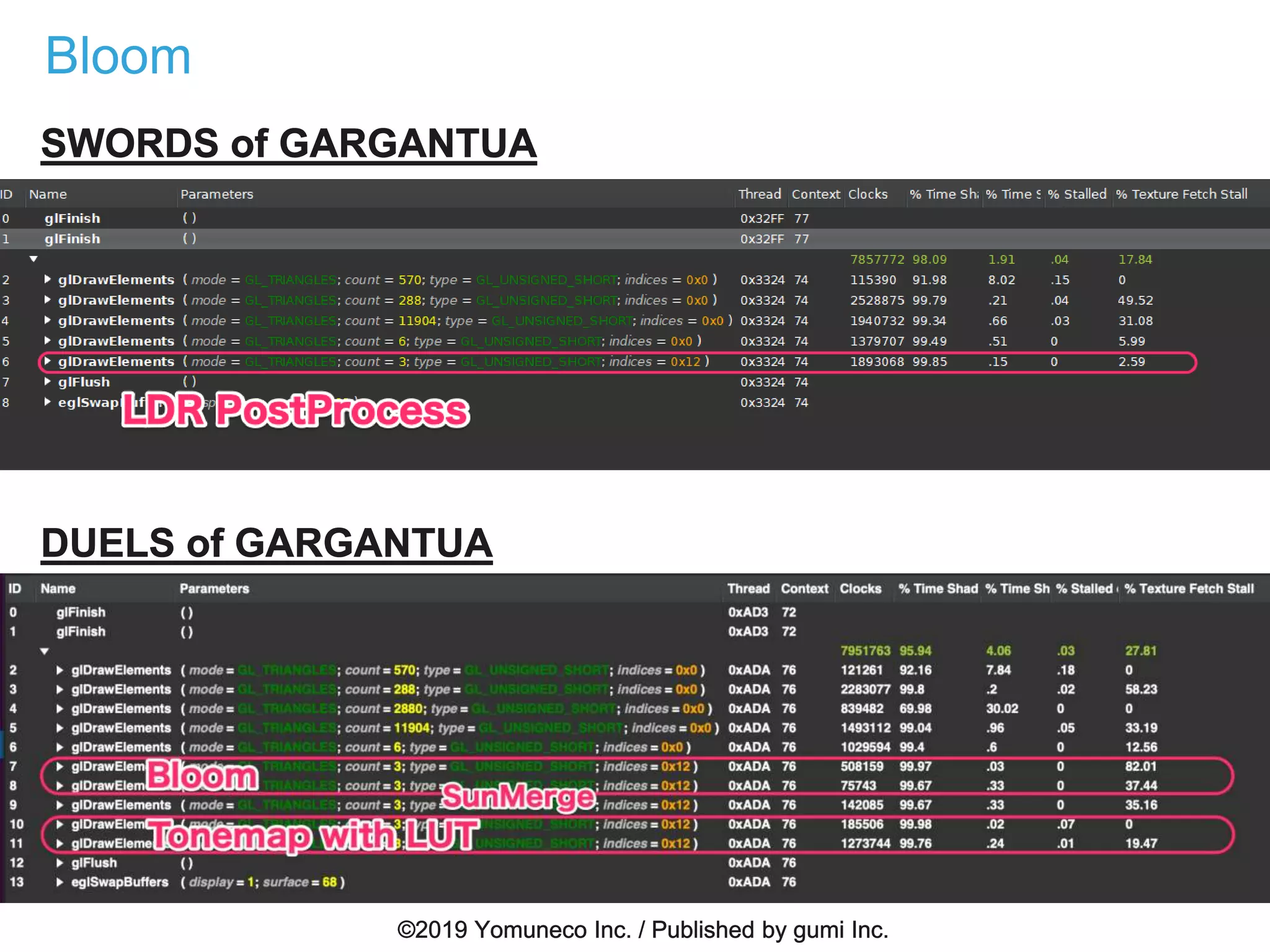Click the DUELS of GARGANTUA heading

267,543
